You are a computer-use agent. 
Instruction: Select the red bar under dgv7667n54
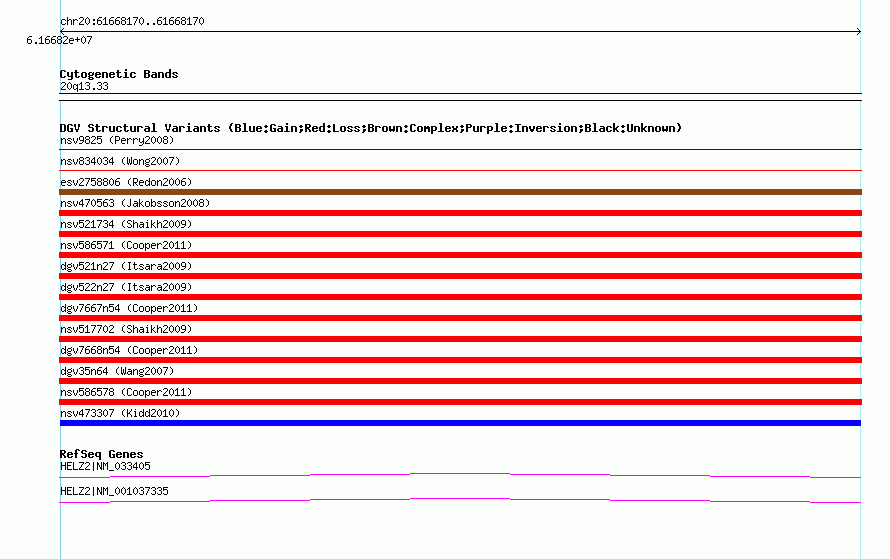(x=460, y=318)
